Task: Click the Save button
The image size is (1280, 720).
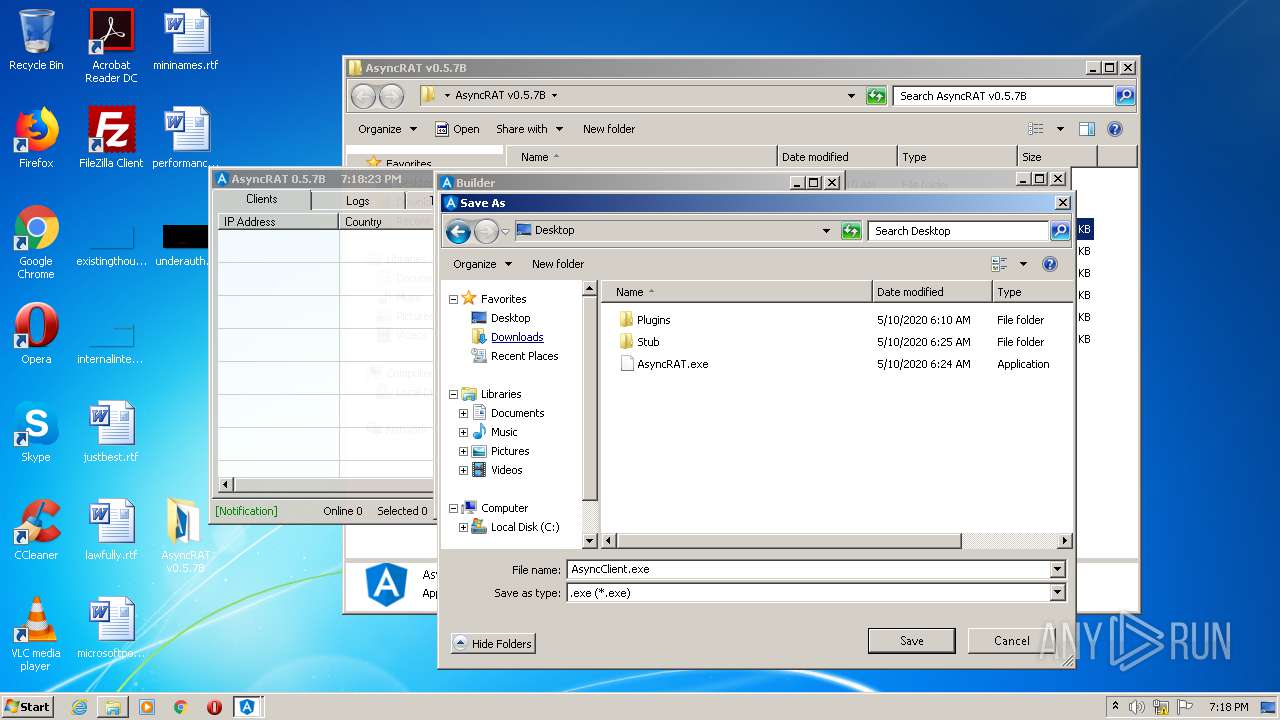Action: tap(911, 641)
